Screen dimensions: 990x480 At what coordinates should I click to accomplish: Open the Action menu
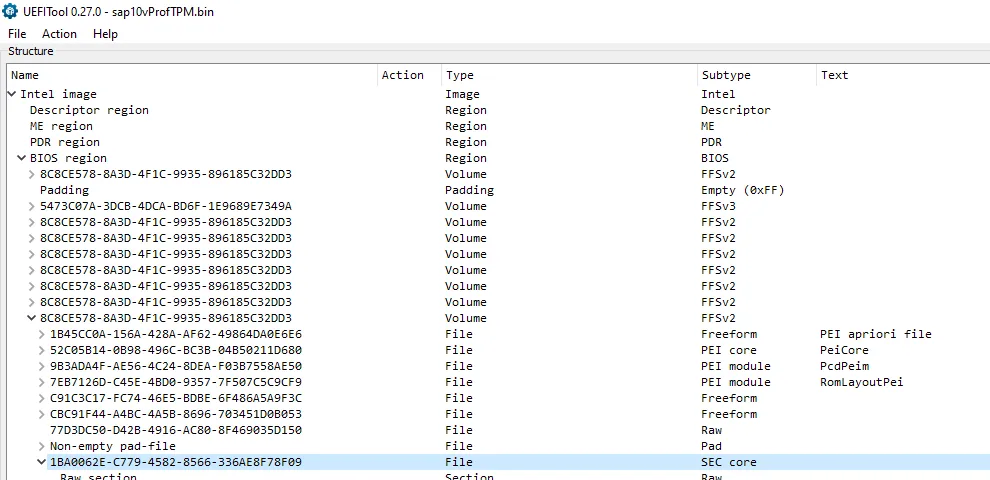(x=59, y=34)
